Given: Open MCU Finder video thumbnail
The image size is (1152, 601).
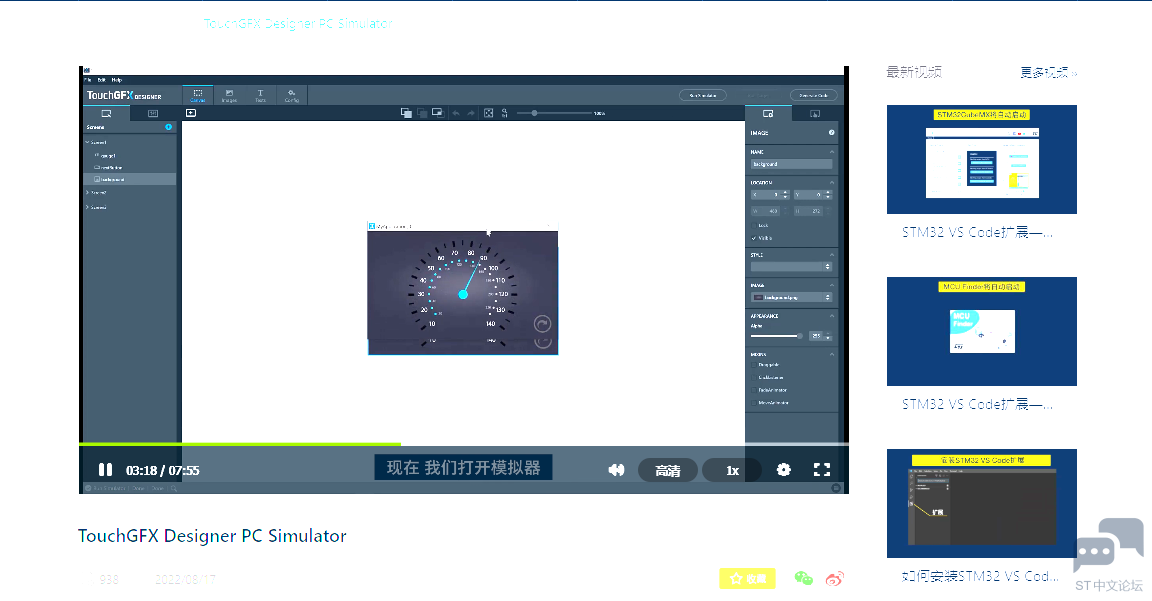Looking at the screenshot, I should [982, 331].
